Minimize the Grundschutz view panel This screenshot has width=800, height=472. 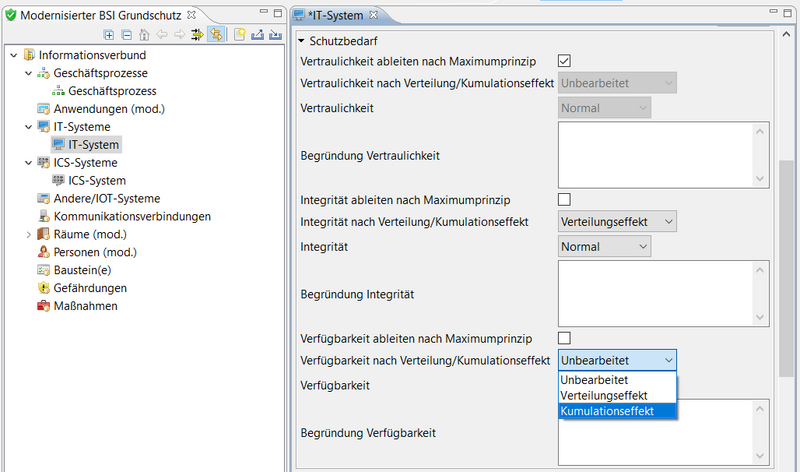pos(264,12)
